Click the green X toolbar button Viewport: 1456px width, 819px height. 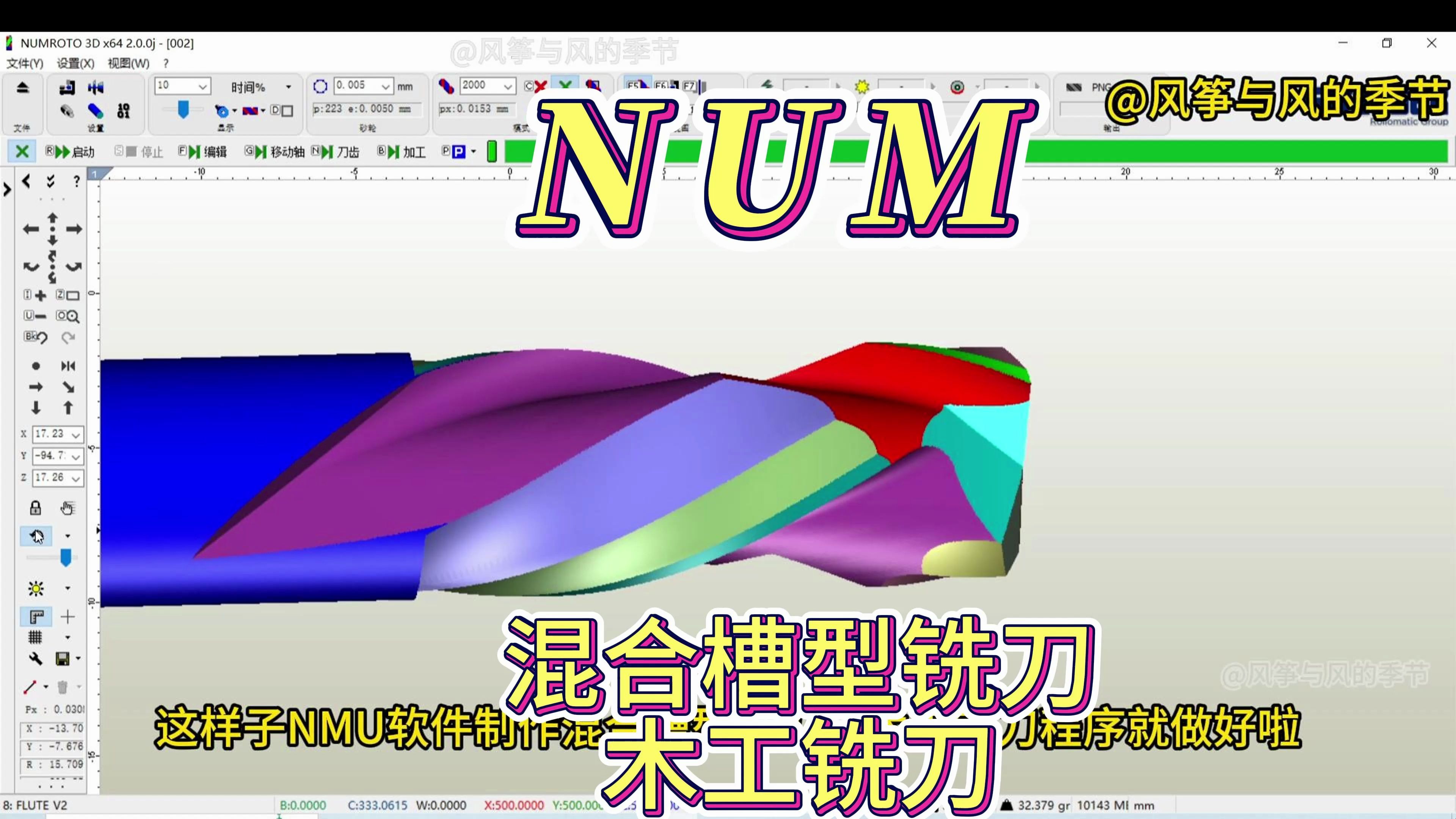coord(22,152)
